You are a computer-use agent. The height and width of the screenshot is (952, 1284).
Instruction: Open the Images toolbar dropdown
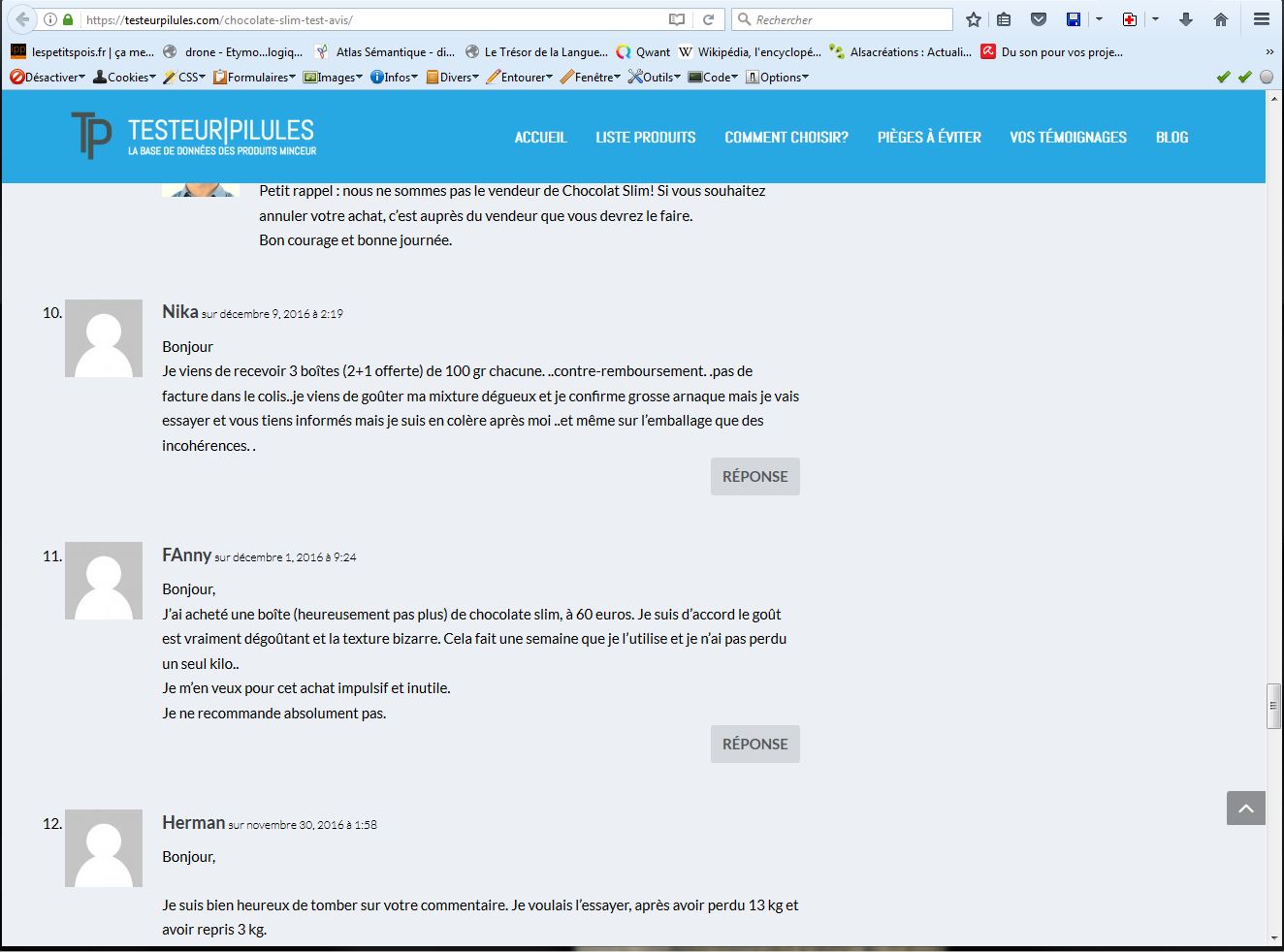click(333, 78)
